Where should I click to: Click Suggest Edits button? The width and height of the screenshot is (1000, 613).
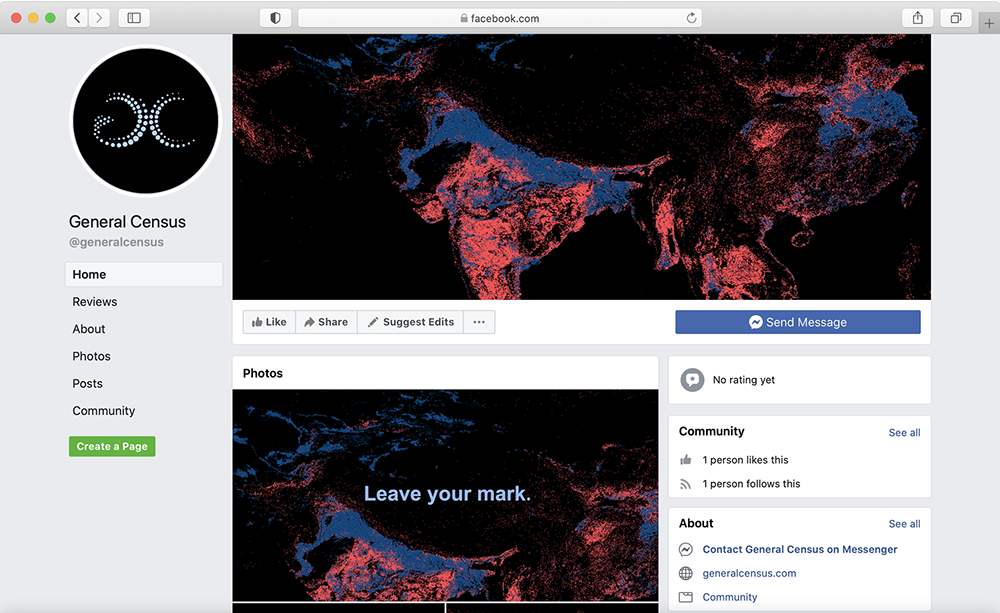pyautogui.click(x=410, y=322)
